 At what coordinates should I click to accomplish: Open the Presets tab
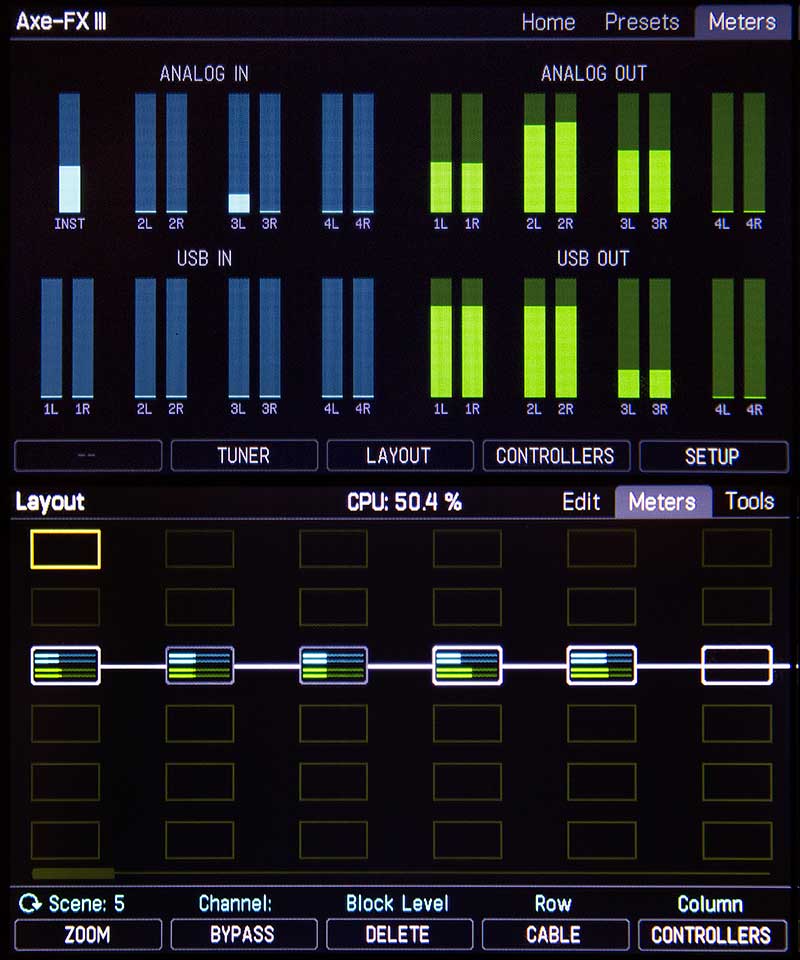point(641,22)
